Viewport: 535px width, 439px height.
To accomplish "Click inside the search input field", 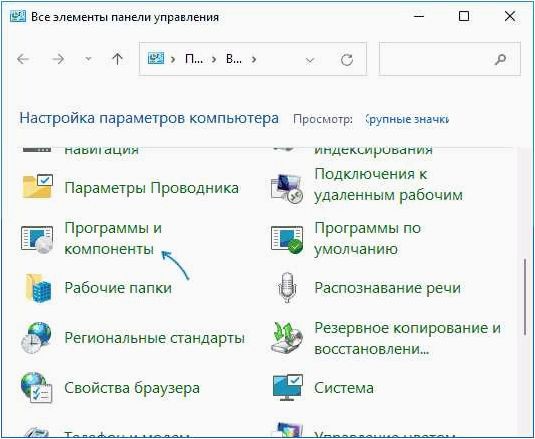I will [x=450, y=59].
